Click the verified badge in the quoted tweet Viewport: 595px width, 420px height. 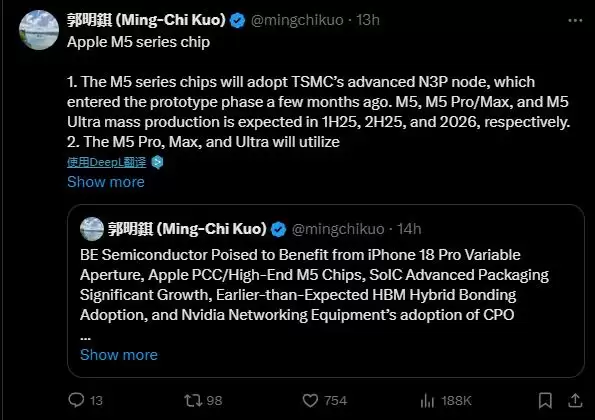coord(279,229)
